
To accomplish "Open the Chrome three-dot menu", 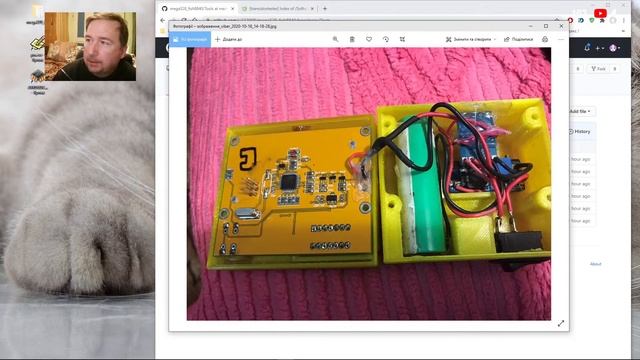I will tap(624, 20).
